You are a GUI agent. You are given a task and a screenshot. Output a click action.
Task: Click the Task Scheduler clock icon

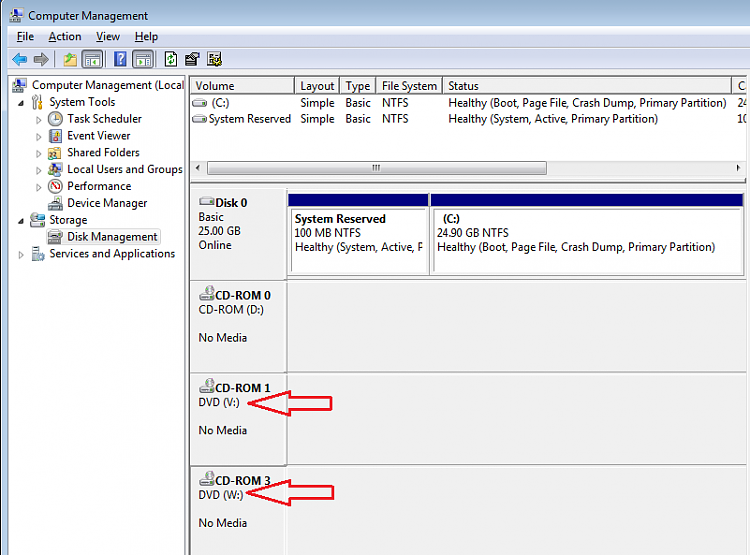55,119
